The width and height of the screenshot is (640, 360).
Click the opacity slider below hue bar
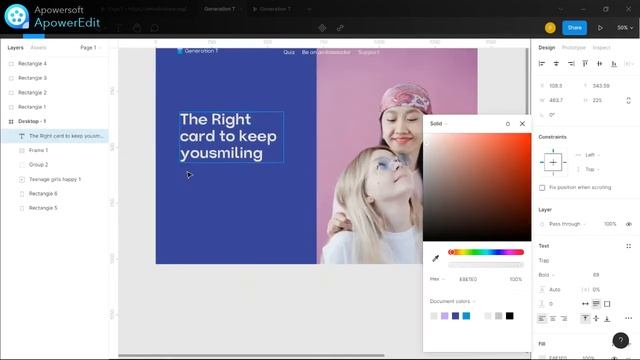click(x=486, y=265)
